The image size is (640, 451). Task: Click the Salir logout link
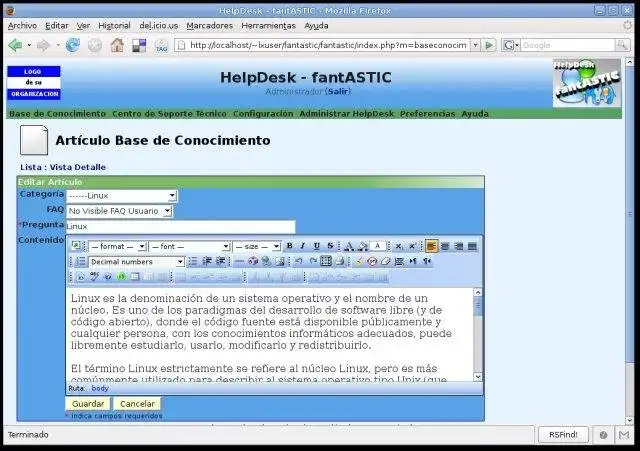click(338, 91)
